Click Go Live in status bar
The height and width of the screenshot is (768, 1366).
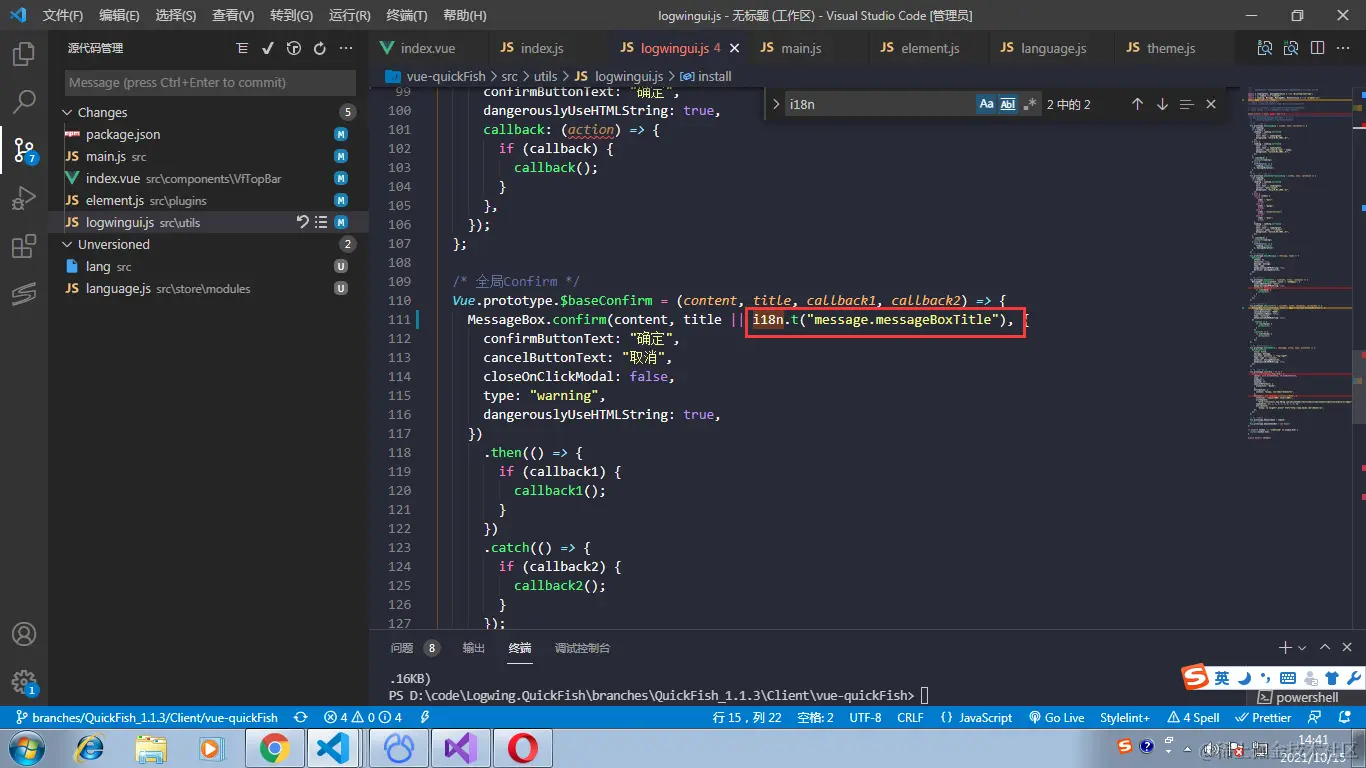(x=1056, y=718)
